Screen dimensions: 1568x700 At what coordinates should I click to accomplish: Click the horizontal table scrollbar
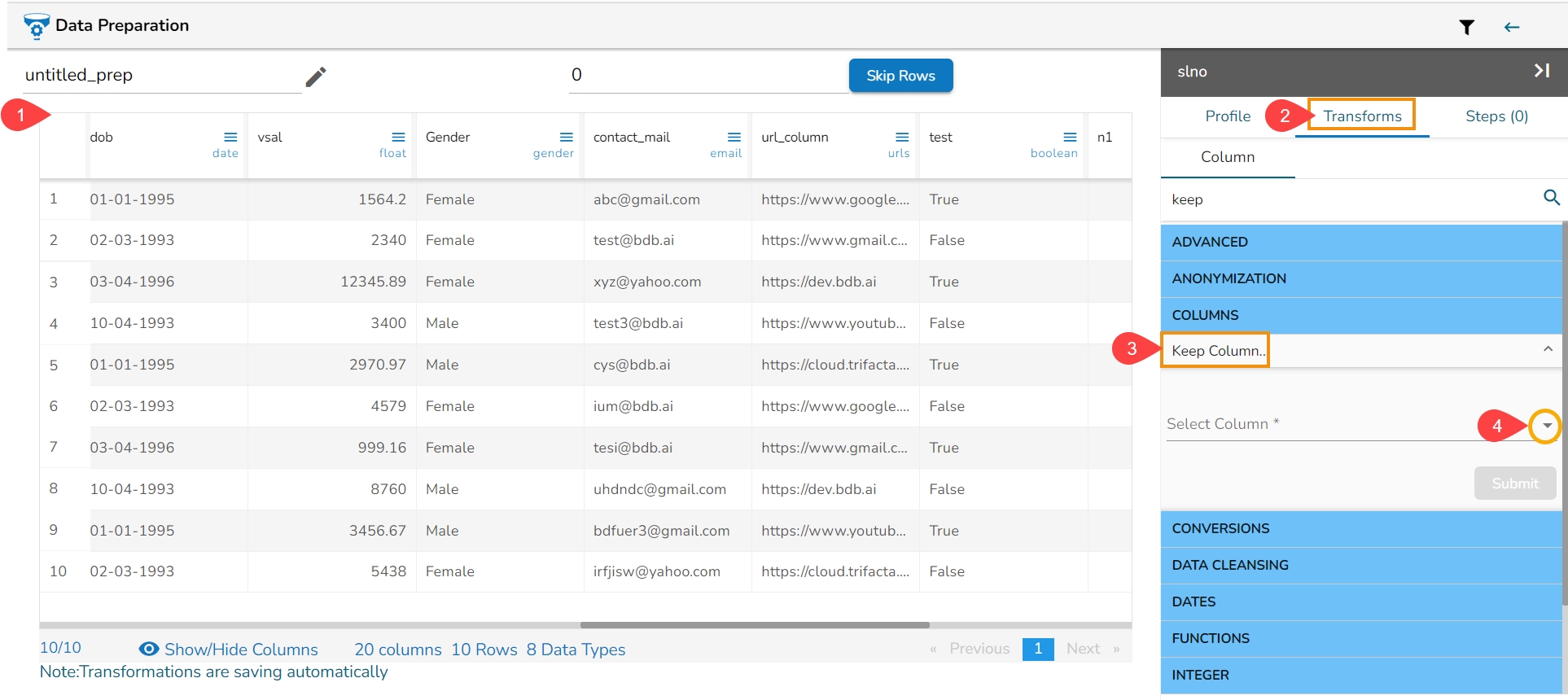754,625
